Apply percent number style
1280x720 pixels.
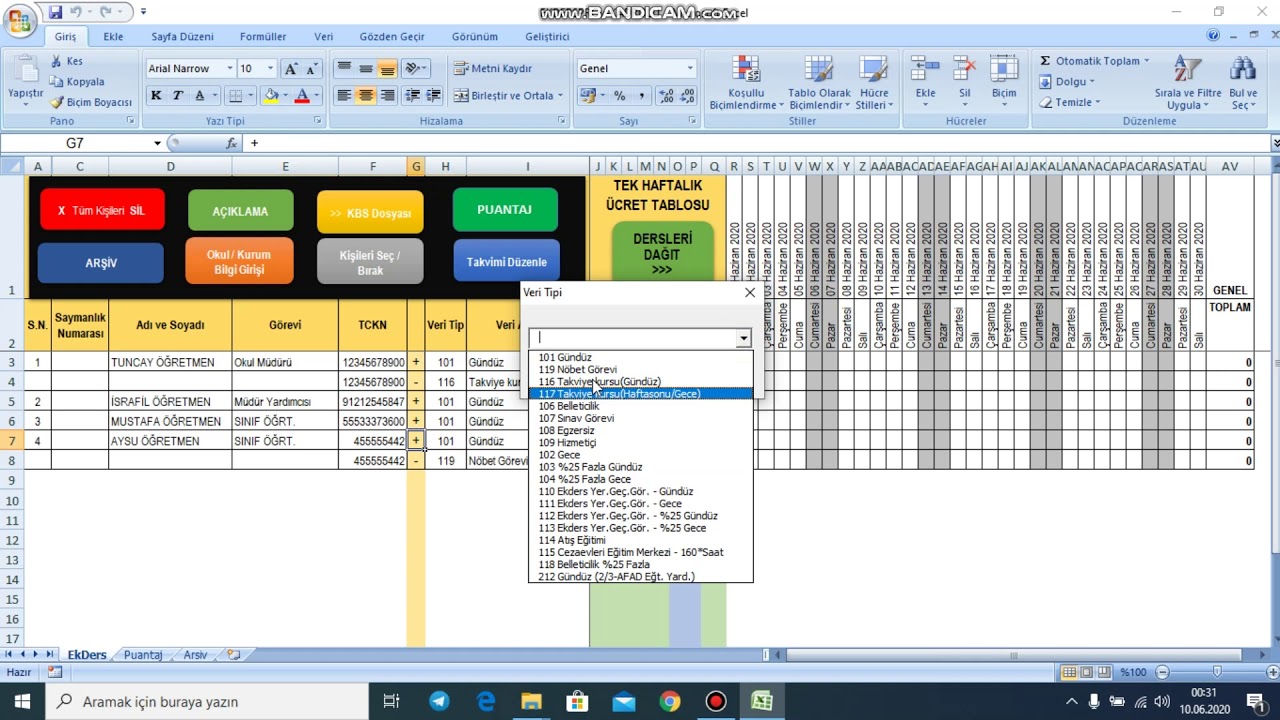coord(619,96)
